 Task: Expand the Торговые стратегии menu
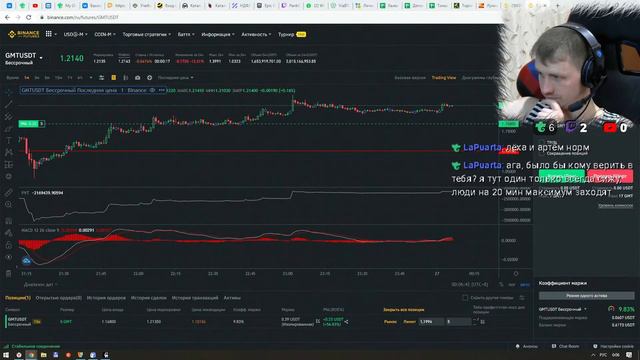[x=147, y=34]
